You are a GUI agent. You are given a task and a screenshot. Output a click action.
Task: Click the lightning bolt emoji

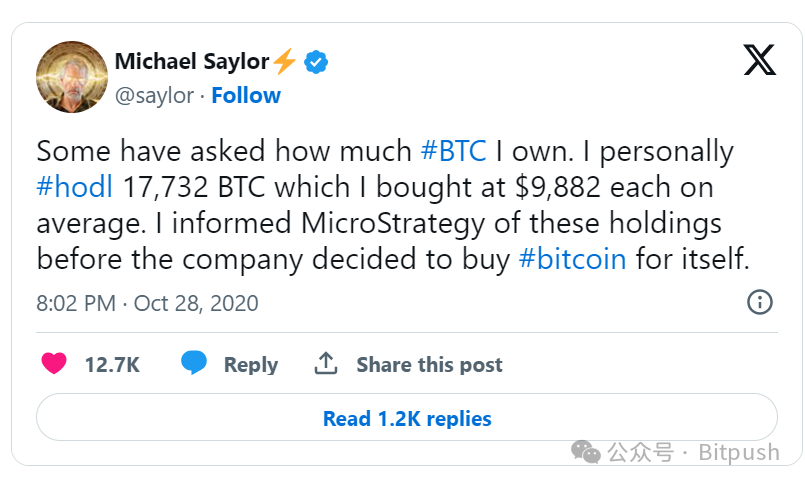[285, 62]
